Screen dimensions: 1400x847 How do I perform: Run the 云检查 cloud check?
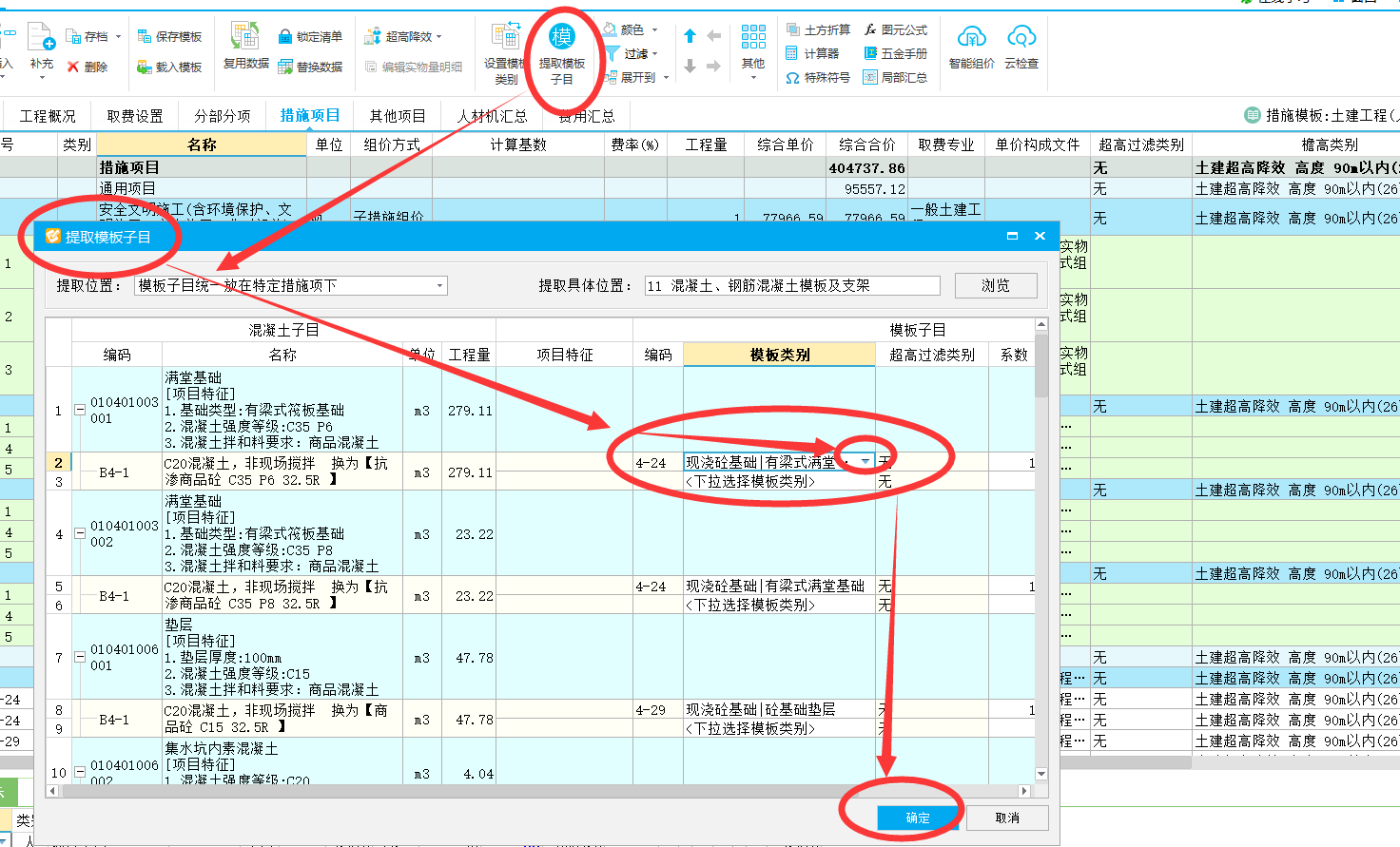(1021, 37)
